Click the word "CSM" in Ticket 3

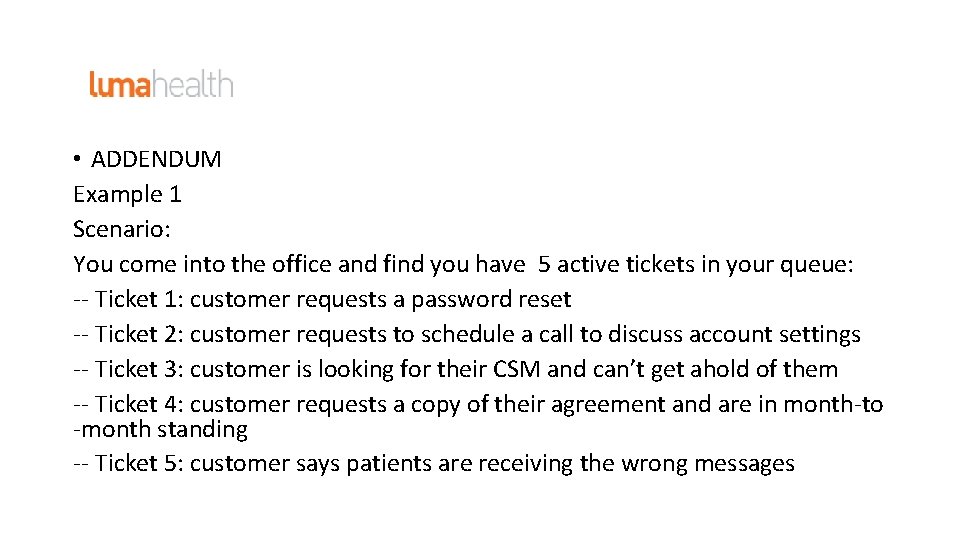(x=517, y=369)
